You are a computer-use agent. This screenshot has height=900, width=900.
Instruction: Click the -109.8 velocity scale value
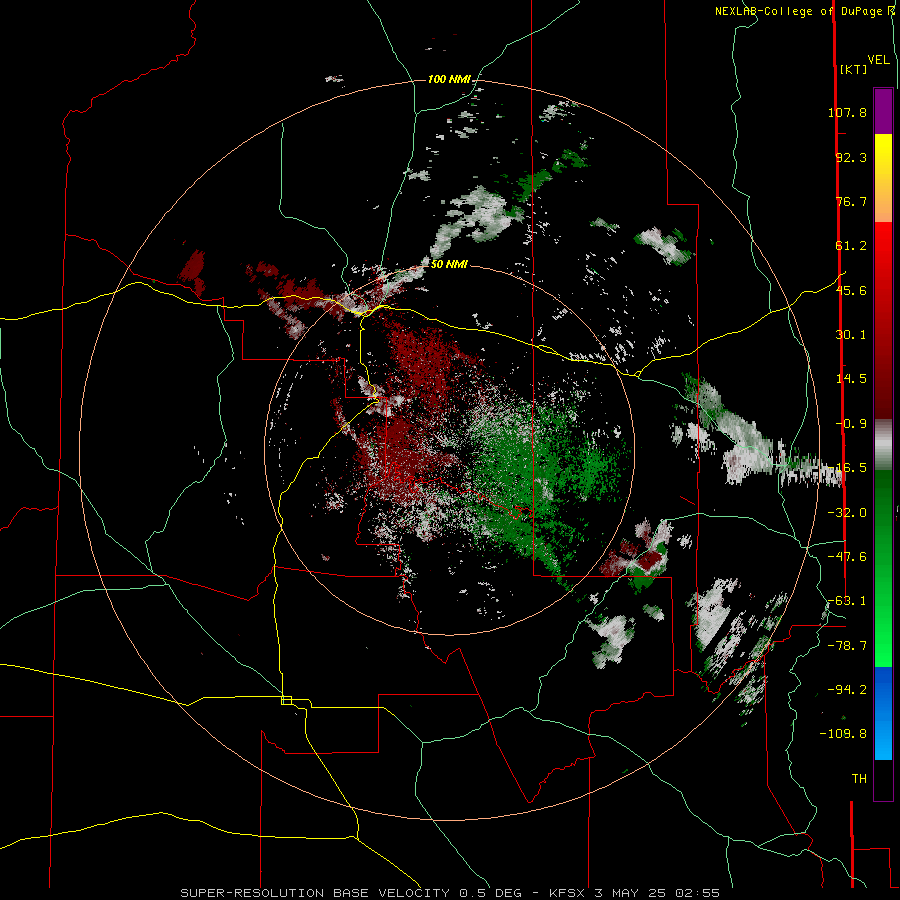tap(843, 734)
